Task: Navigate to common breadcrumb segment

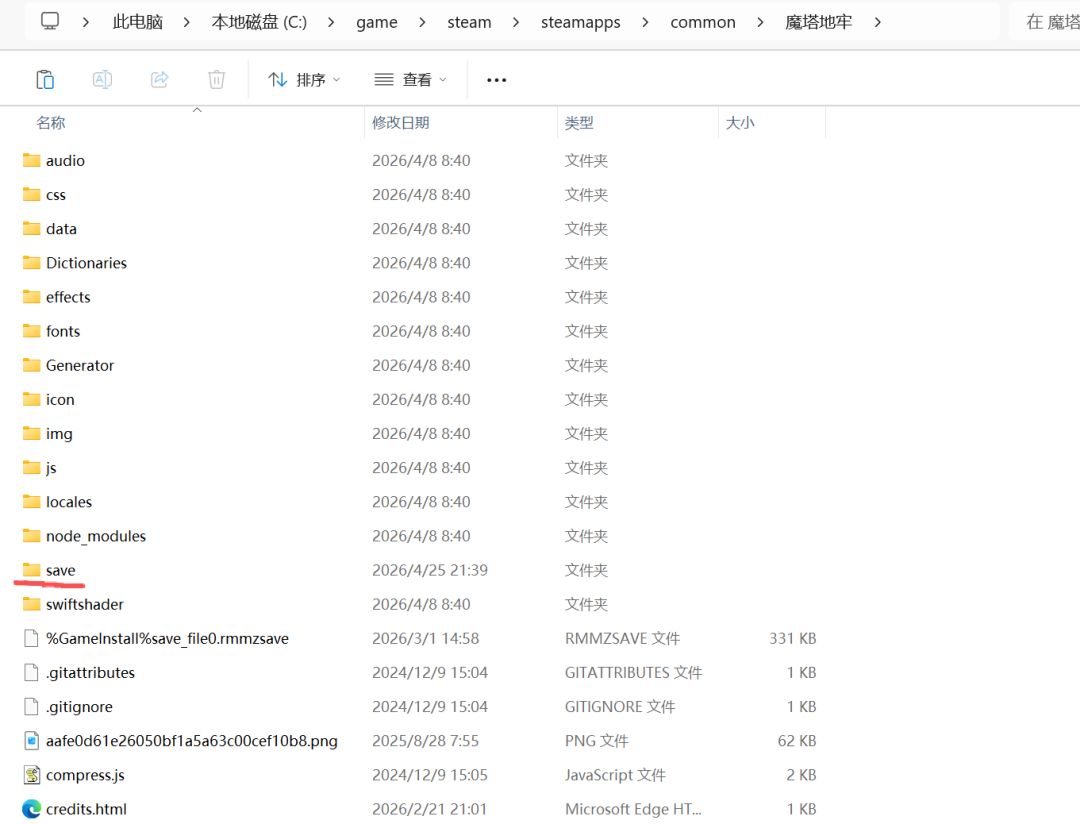Action: point(703,22)
